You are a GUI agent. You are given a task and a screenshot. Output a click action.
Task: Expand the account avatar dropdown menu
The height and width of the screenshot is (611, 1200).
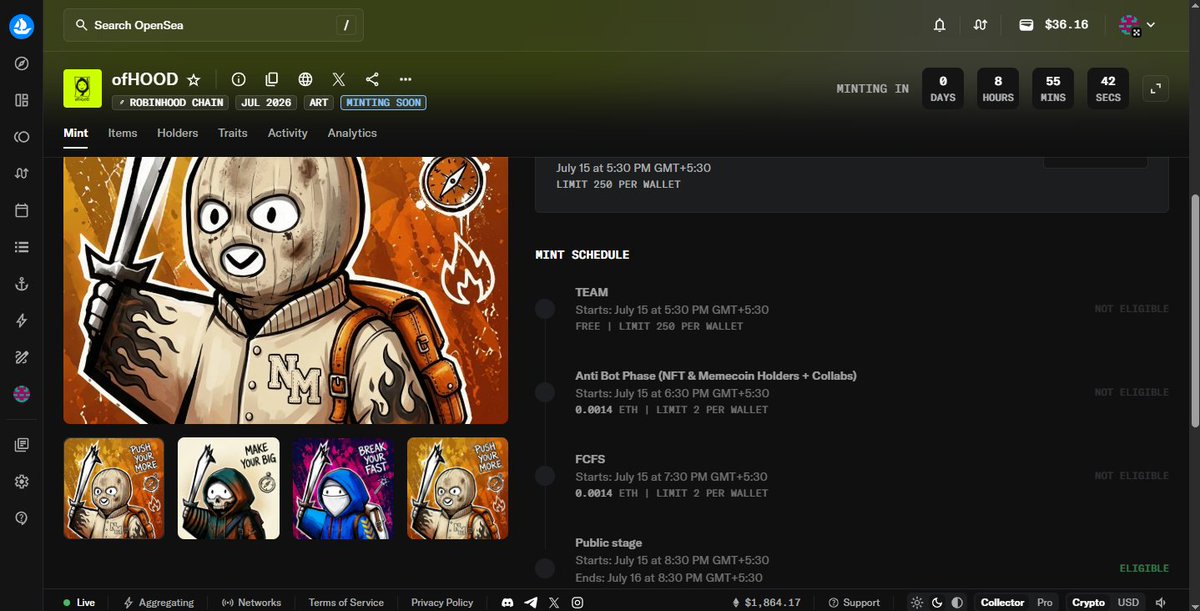[1137, 25]
